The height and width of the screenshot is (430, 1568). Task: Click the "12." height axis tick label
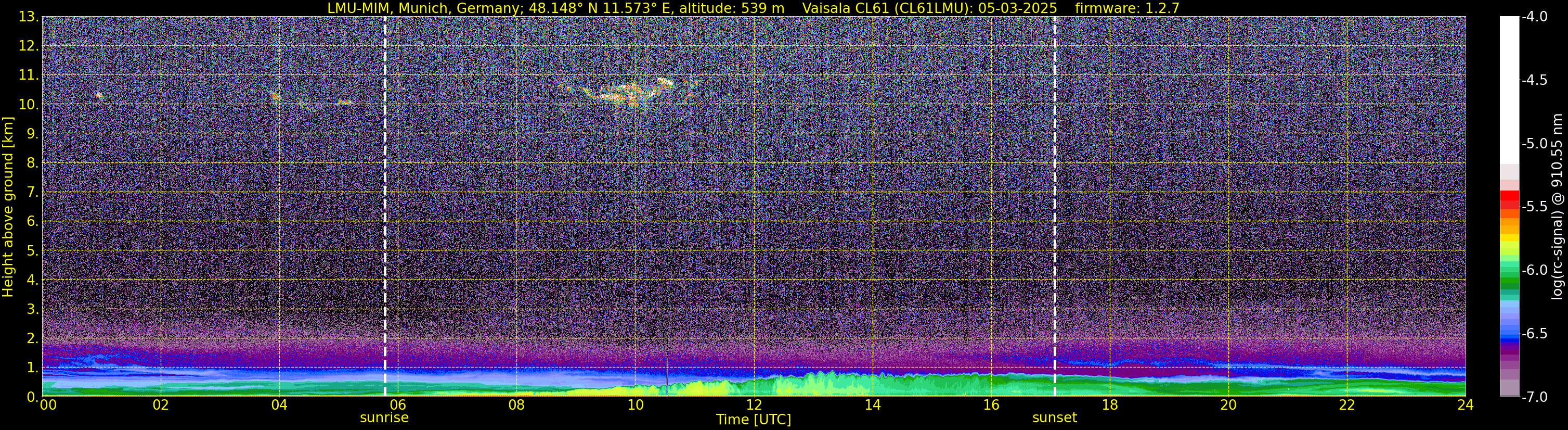coord(29,46)
